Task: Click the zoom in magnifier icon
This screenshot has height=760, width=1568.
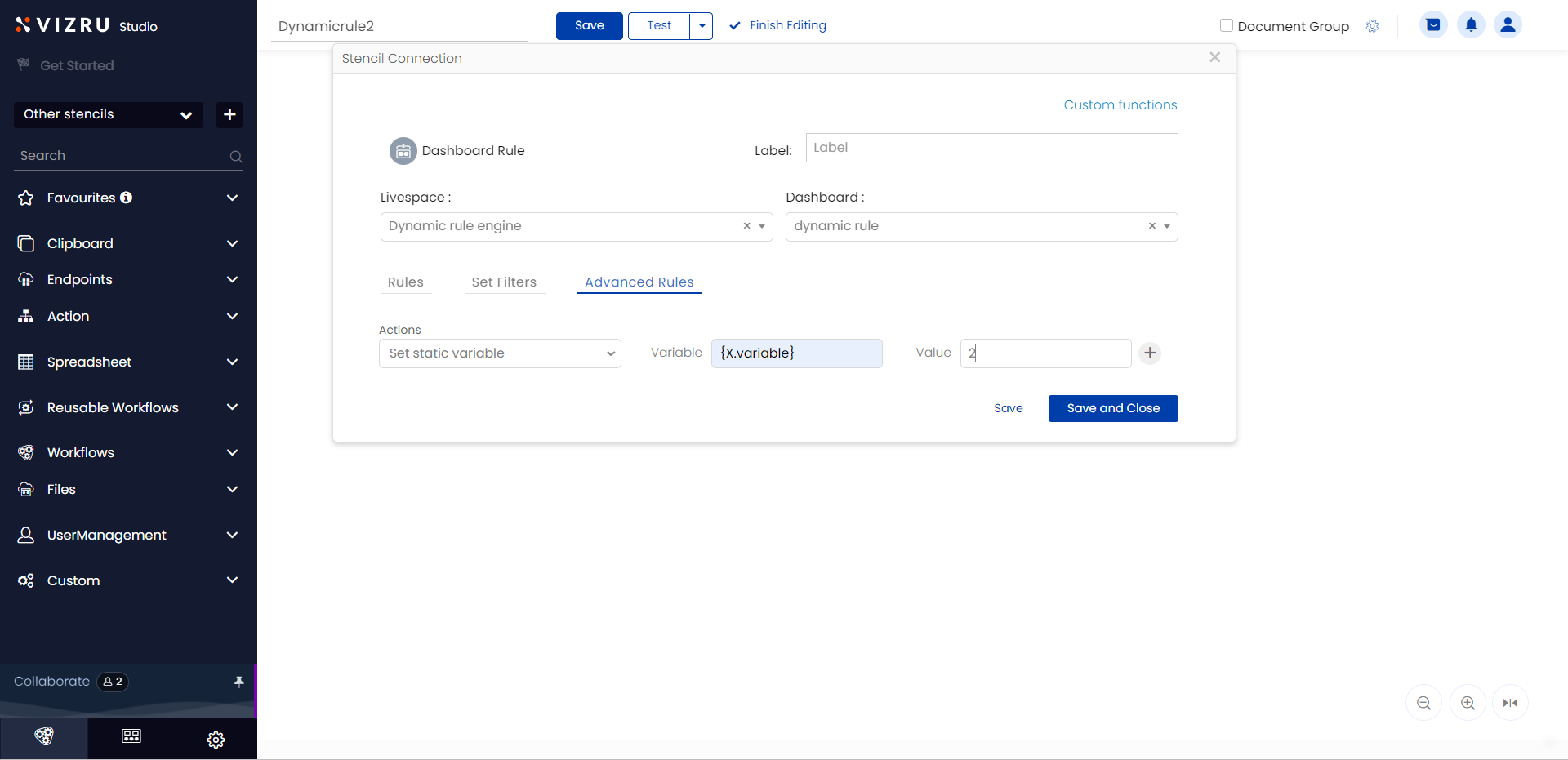Action: [x=1468, y=703]
